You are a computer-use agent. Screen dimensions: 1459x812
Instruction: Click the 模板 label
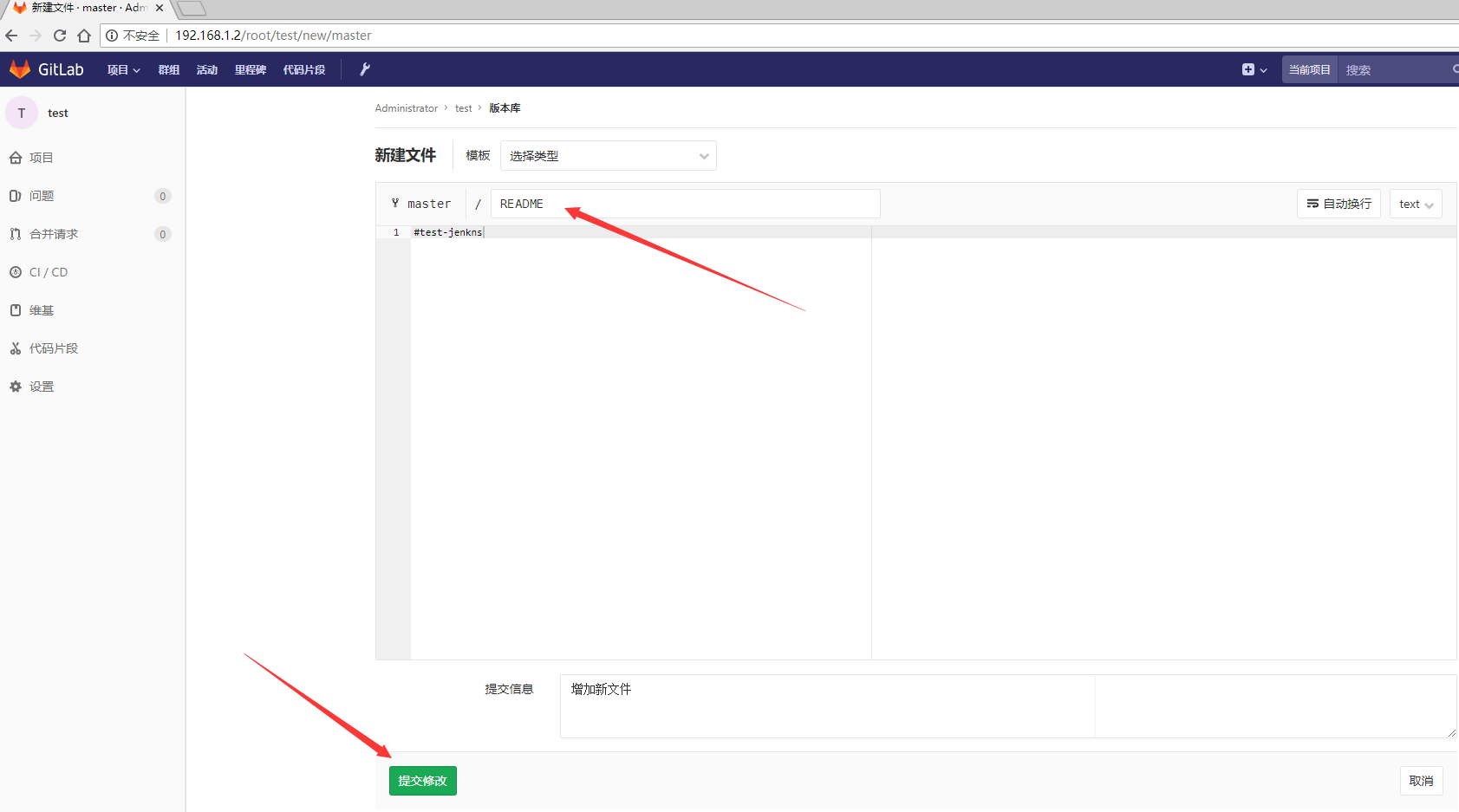click(478, 155)
